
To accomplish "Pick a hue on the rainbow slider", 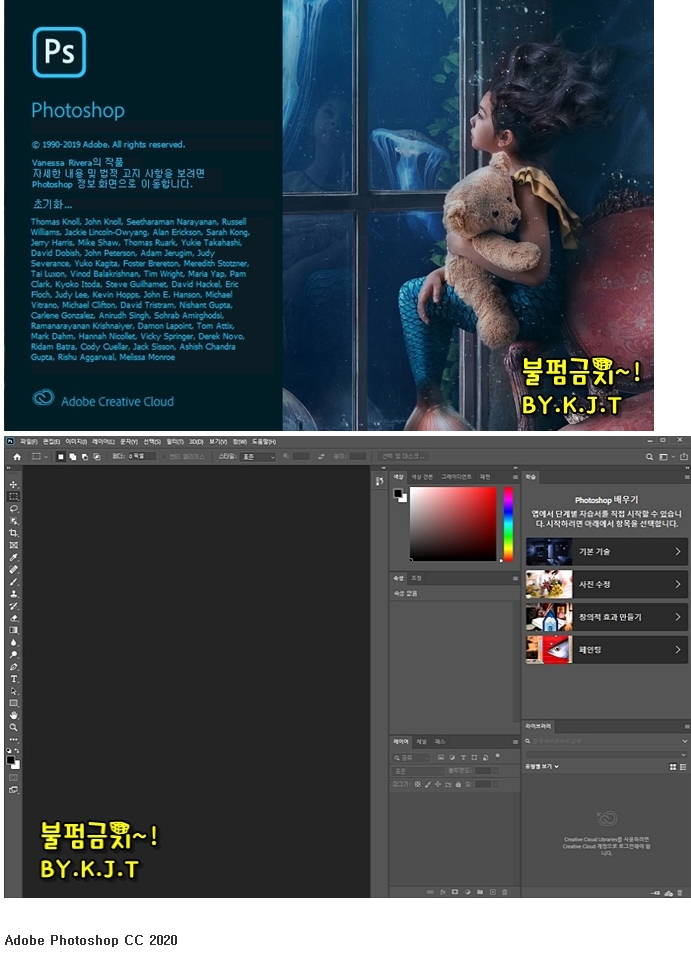I will (x=508, y=524).
